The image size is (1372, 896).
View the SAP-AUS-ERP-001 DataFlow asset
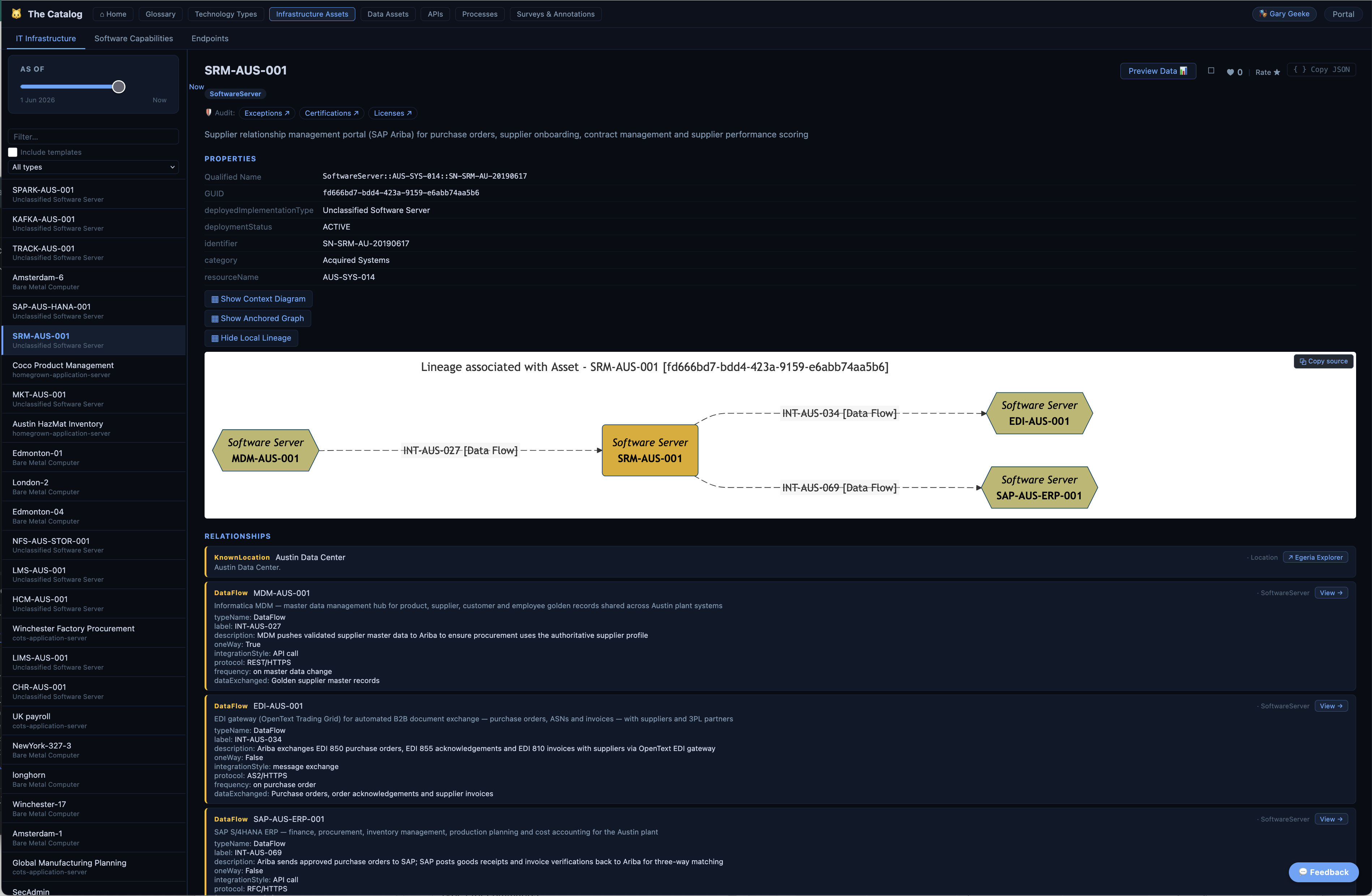(x=1330, y=819)
